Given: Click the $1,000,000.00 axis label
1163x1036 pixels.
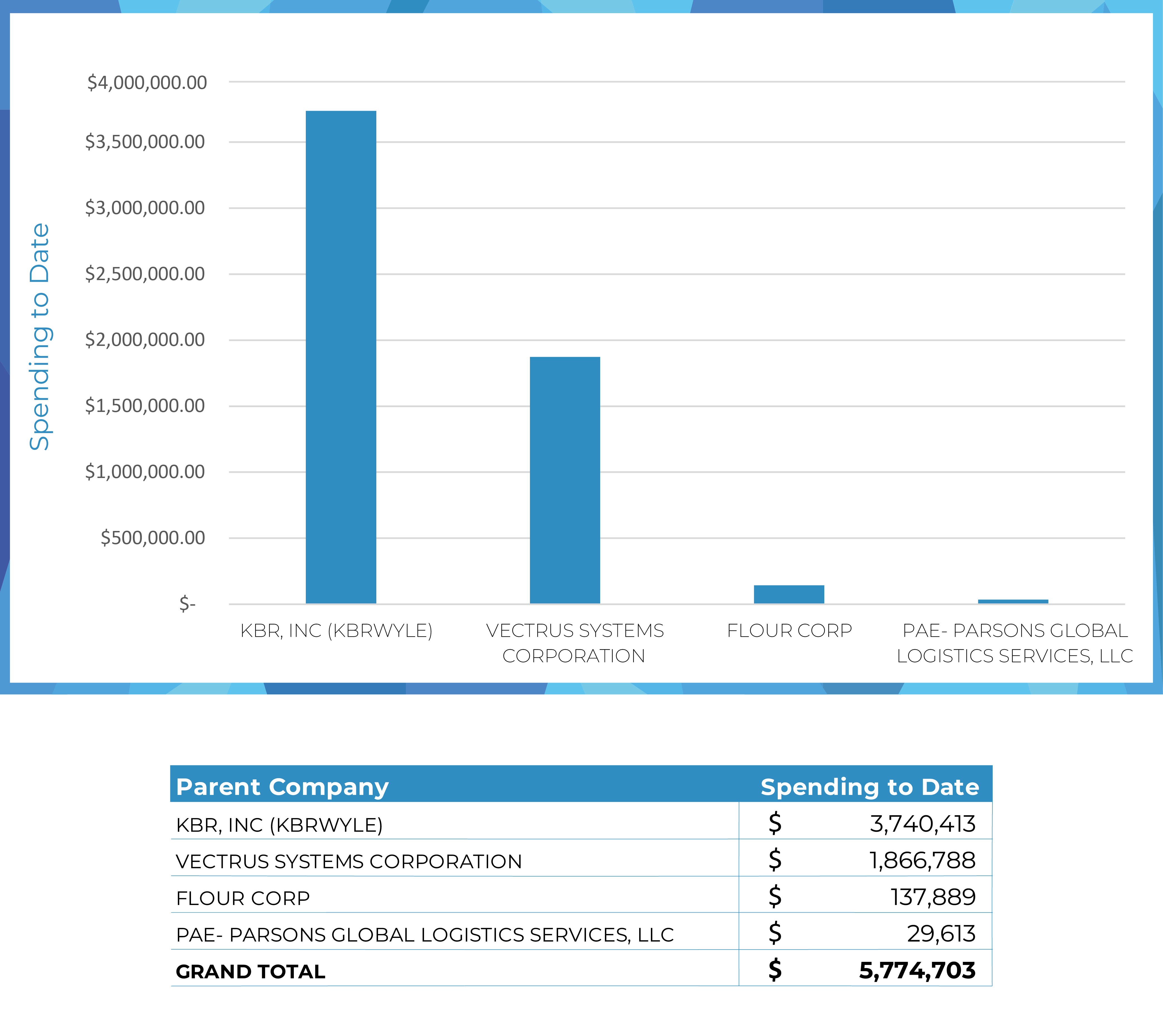Looking at the screenshot, I should click(x=145, y=472).
